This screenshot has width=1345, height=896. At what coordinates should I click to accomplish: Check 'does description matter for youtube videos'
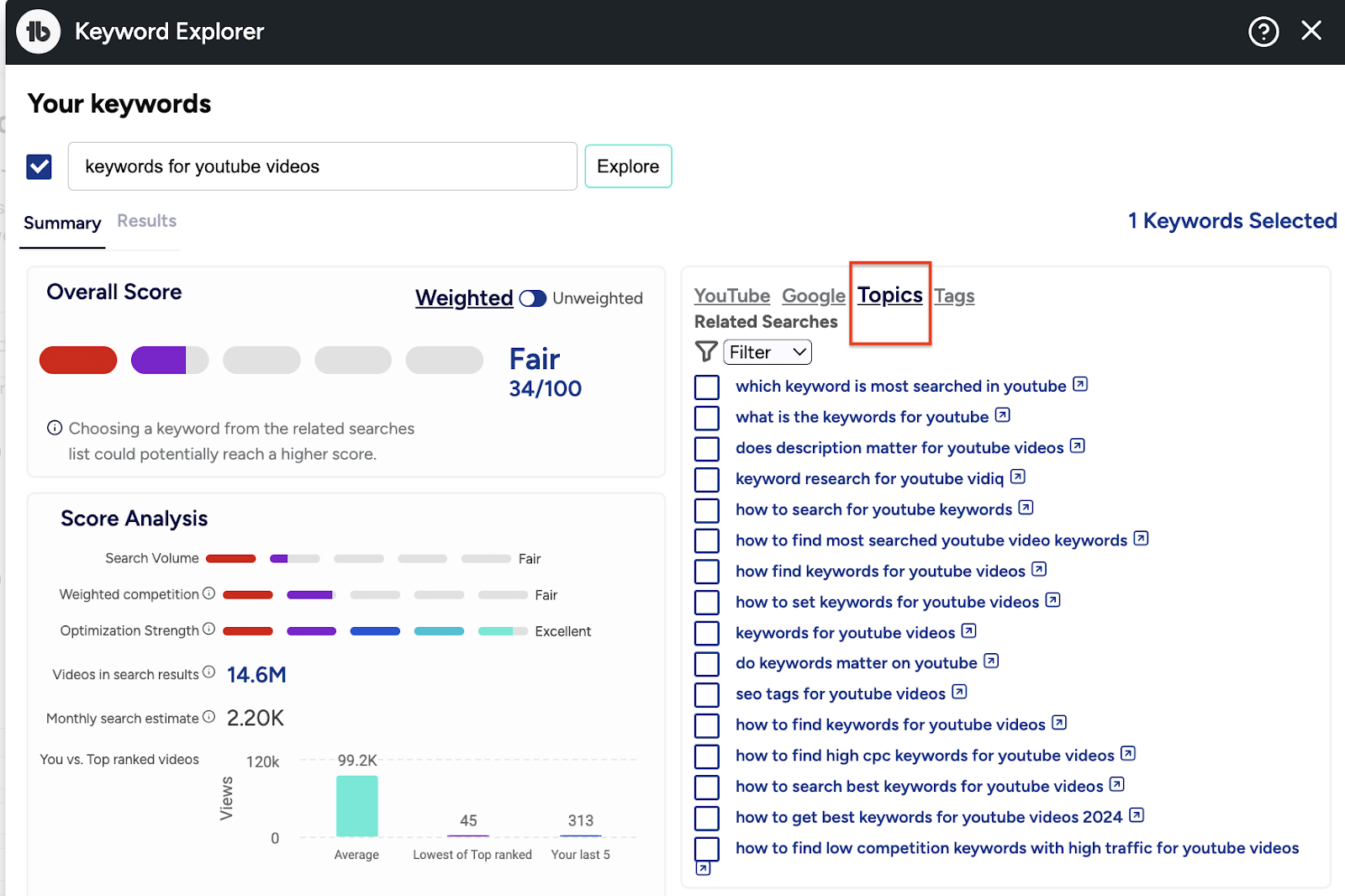click(x=707, y=449)
